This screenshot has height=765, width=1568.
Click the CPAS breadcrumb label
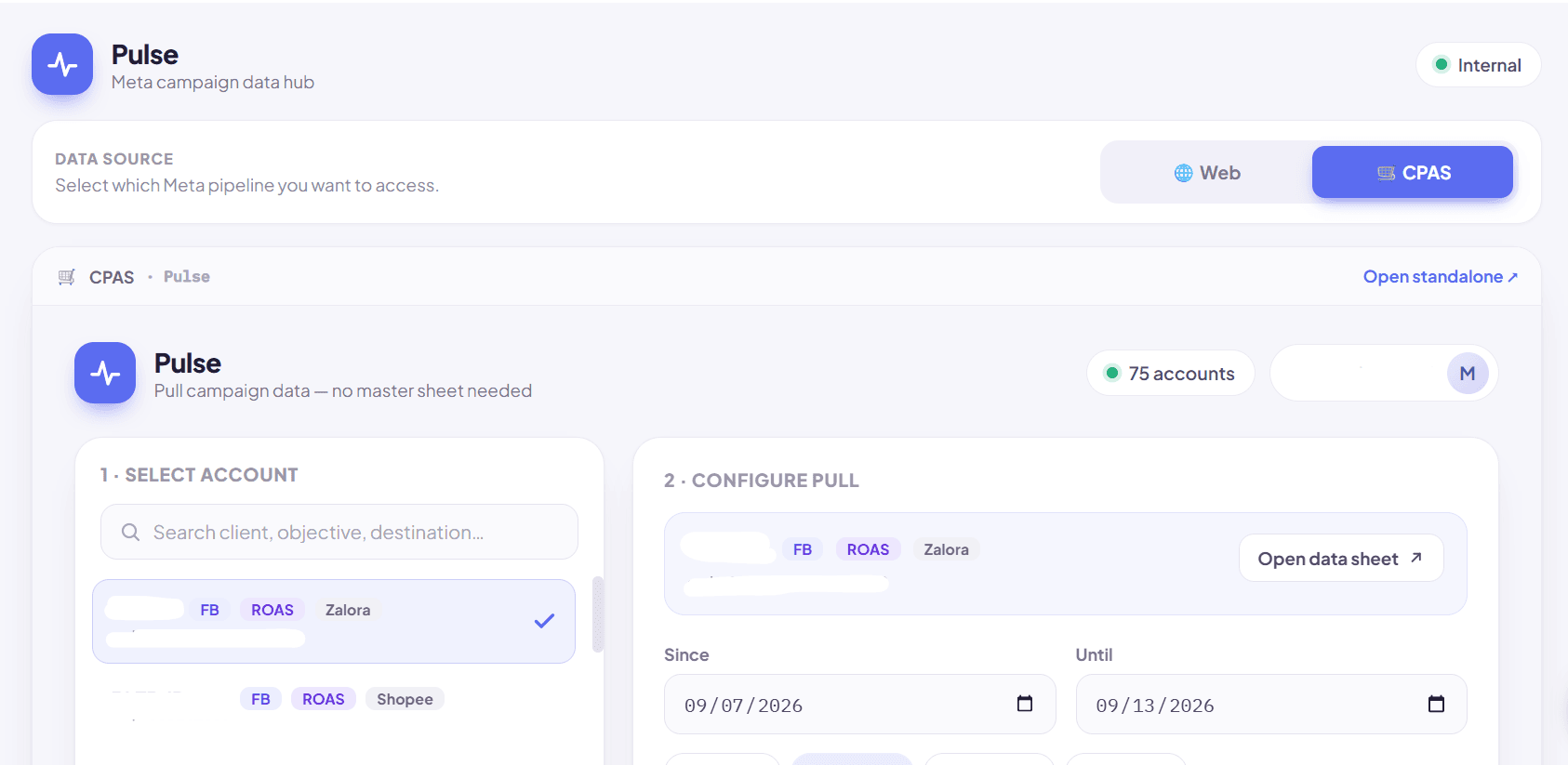[112, 277]
